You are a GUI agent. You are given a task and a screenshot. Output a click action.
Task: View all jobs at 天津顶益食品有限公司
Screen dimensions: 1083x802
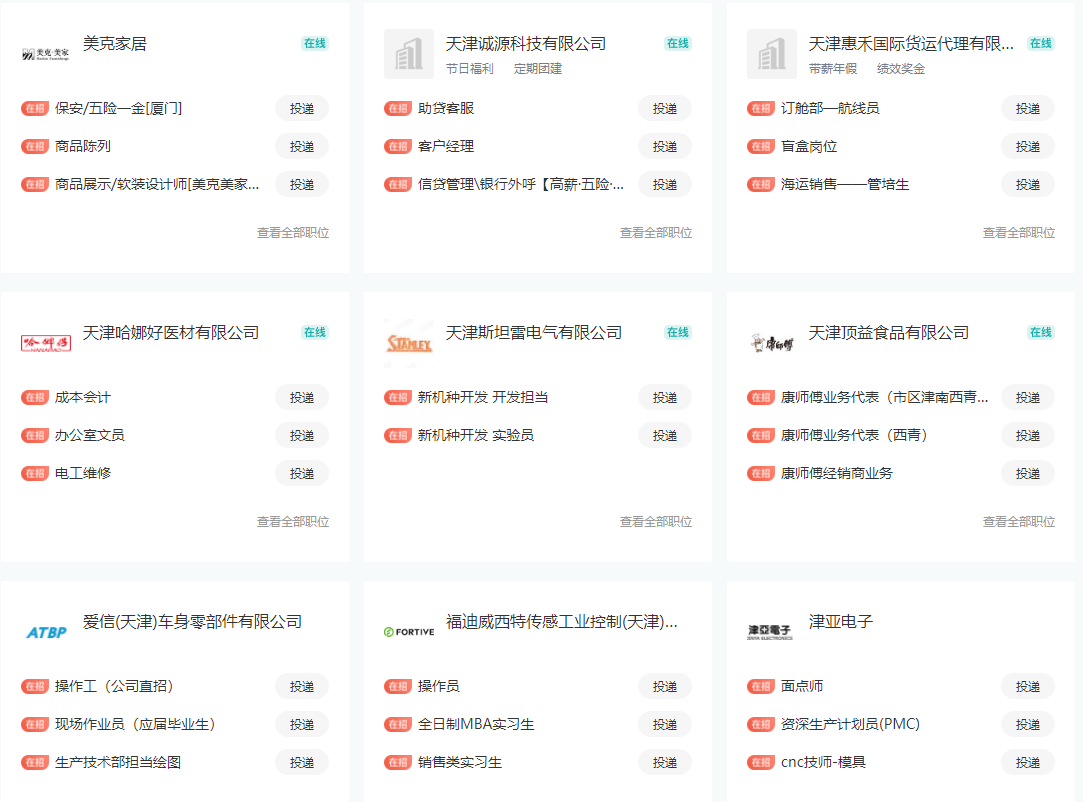pos(1019,522)
